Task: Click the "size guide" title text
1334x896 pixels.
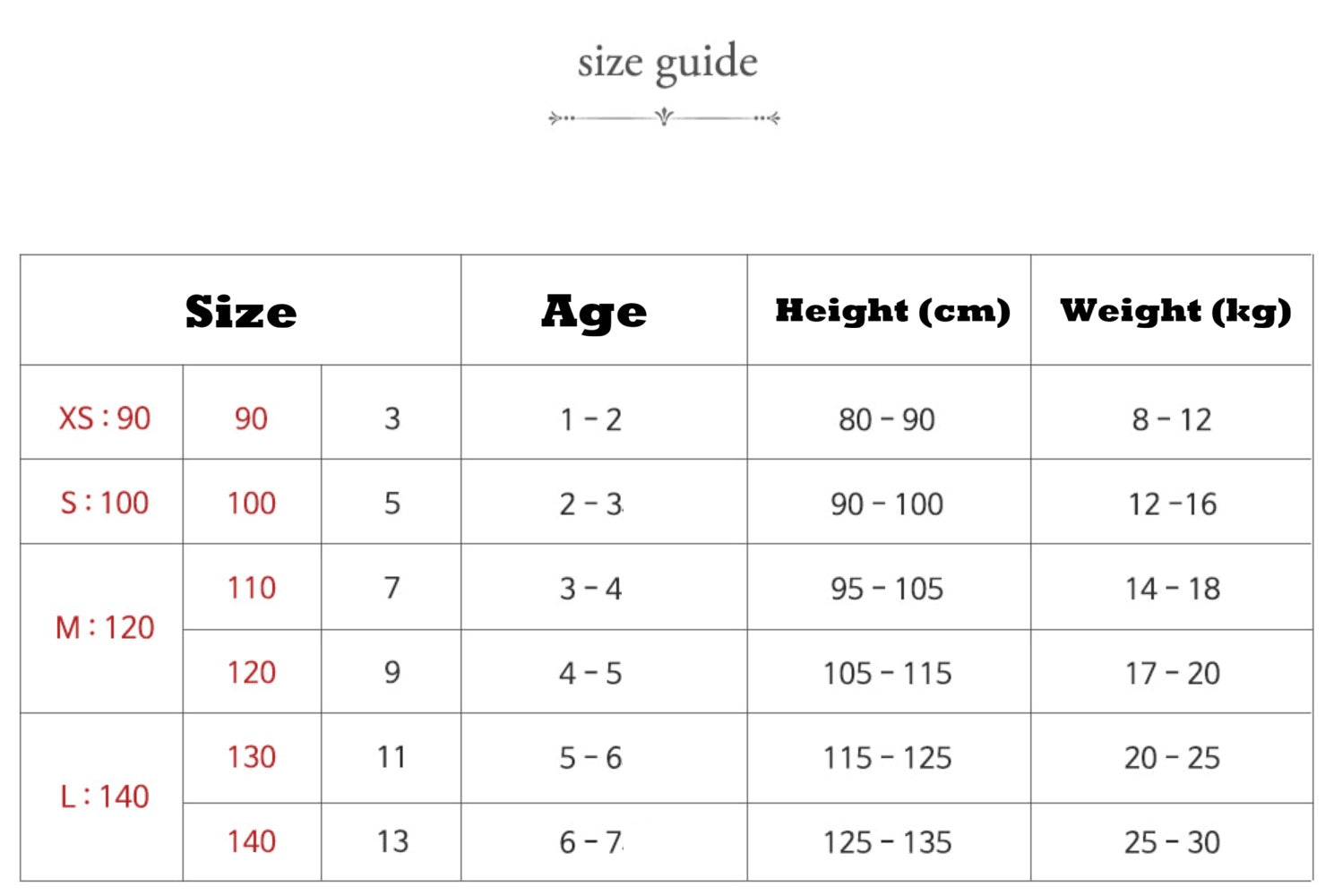Action: coord(667,63)
